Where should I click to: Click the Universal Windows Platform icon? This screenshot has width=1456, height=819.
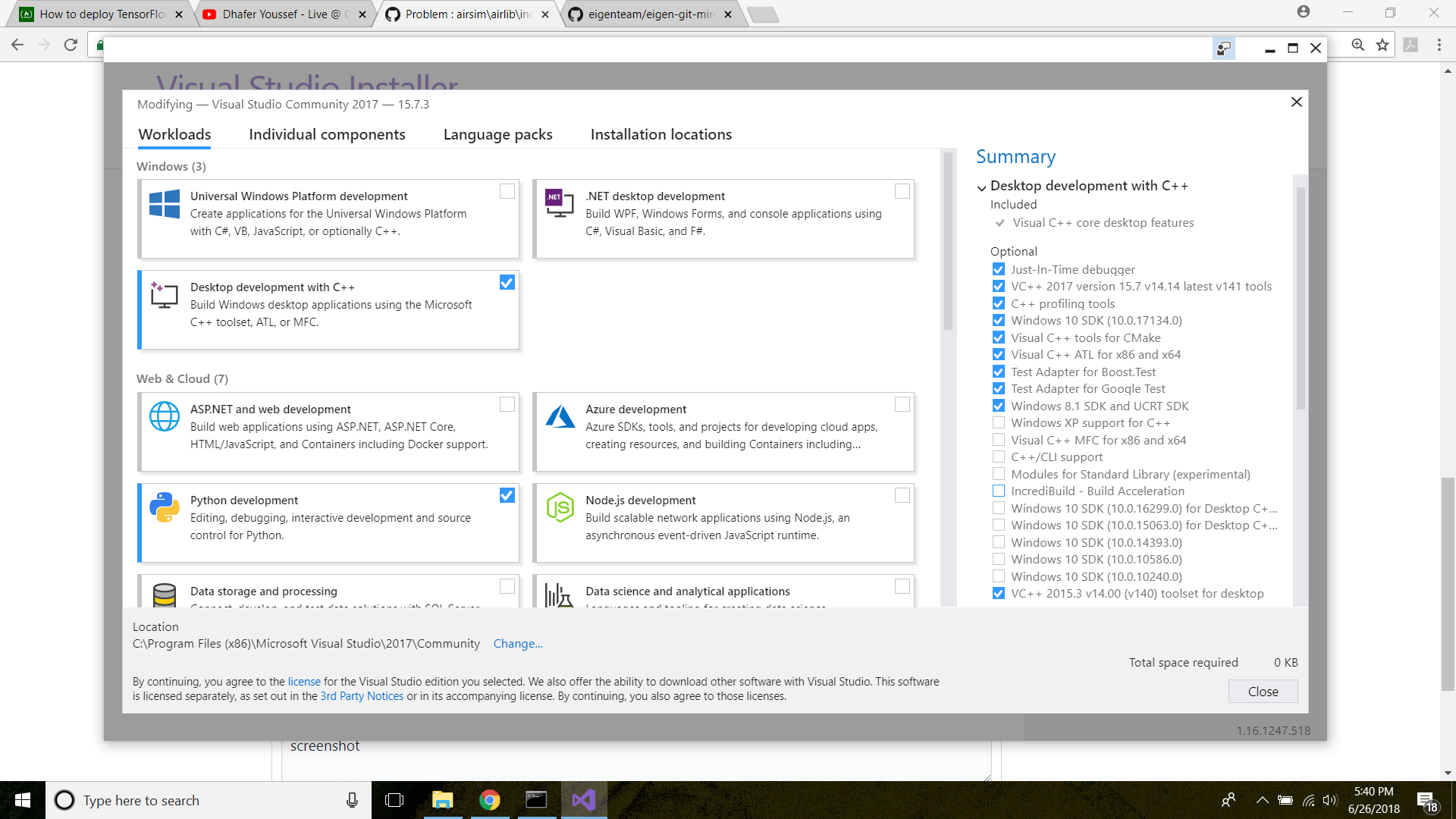click(164, 204)
